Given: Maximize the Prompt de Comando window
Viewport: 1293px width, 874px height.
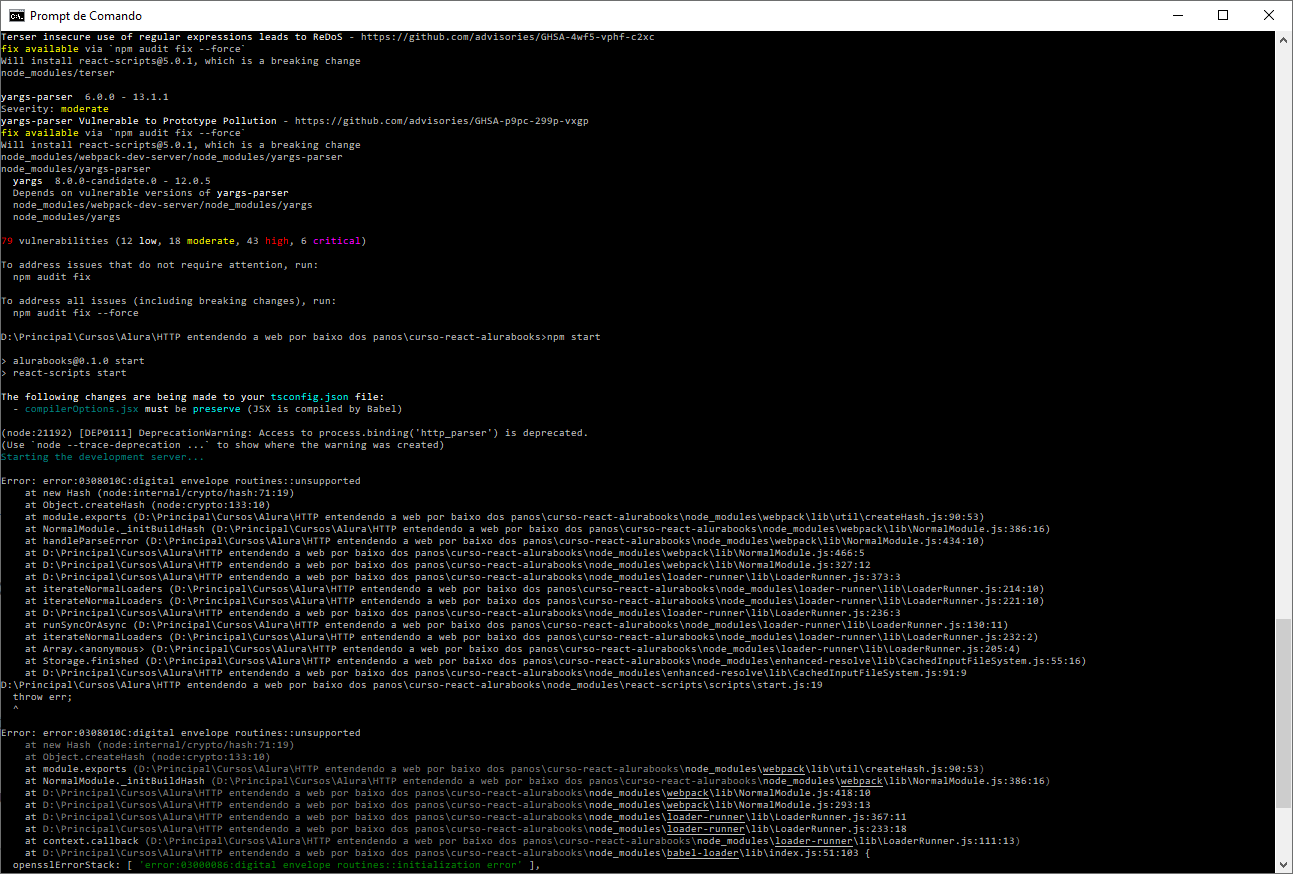Looking at the screenshot, I should [1223, 15].
